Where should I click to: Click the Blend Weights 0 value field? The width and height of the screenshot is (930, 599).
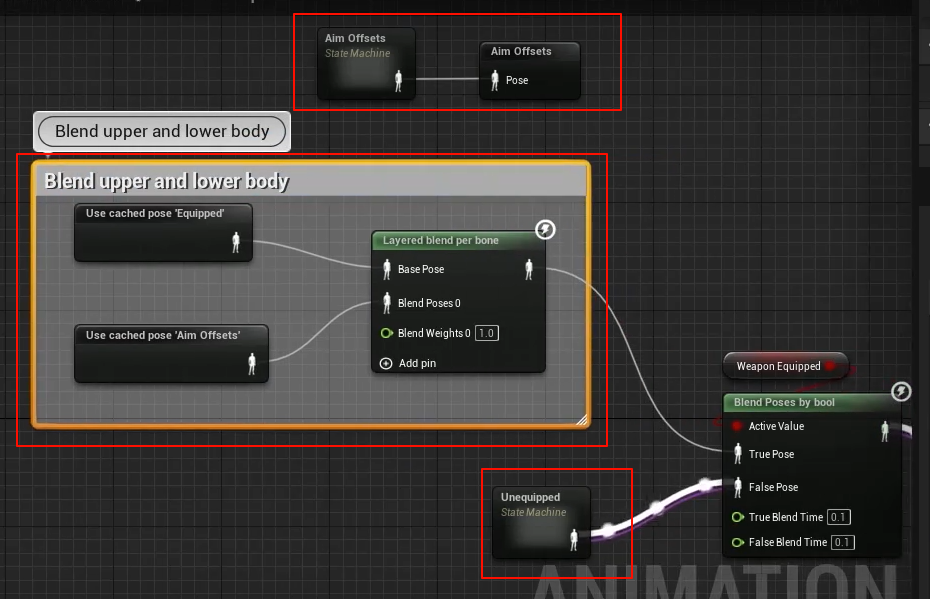point(487,333)
